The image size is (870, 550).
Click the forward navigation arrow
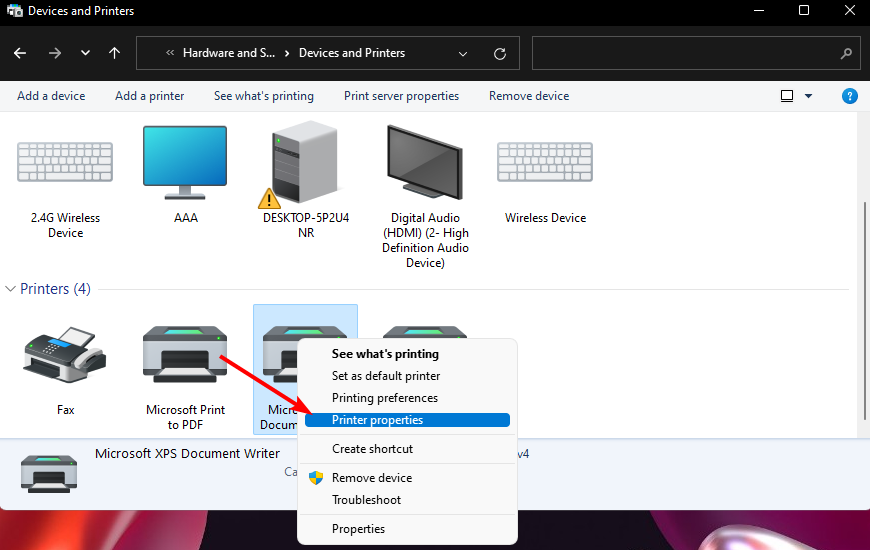click(x=54, y=53)
